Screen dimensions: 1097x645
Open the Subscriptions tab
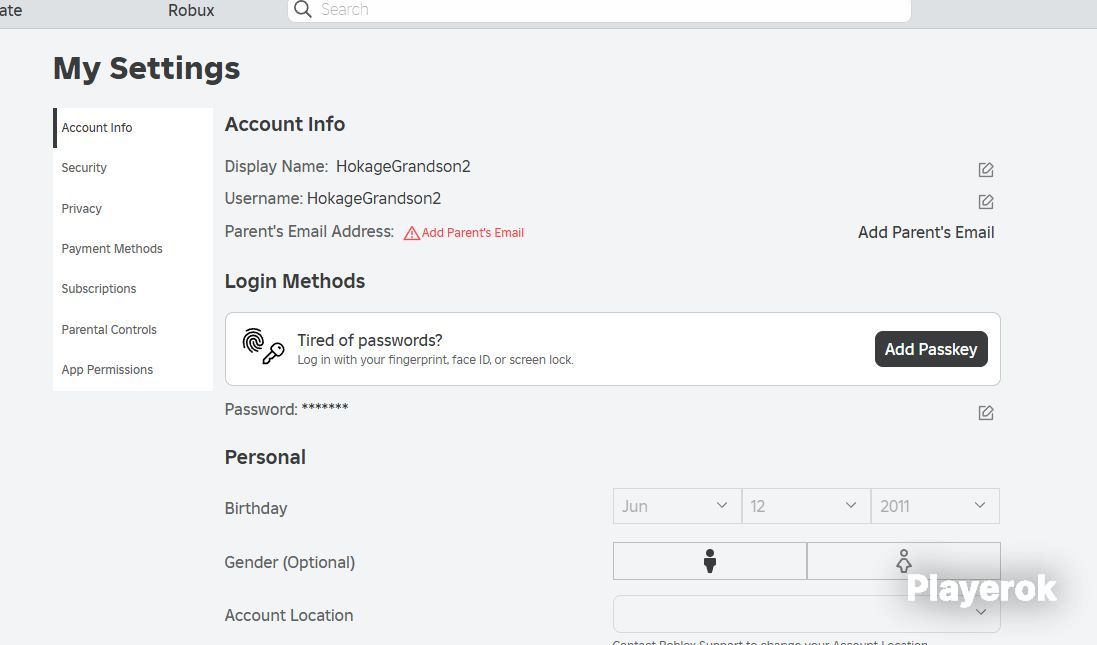coord(133,288)
